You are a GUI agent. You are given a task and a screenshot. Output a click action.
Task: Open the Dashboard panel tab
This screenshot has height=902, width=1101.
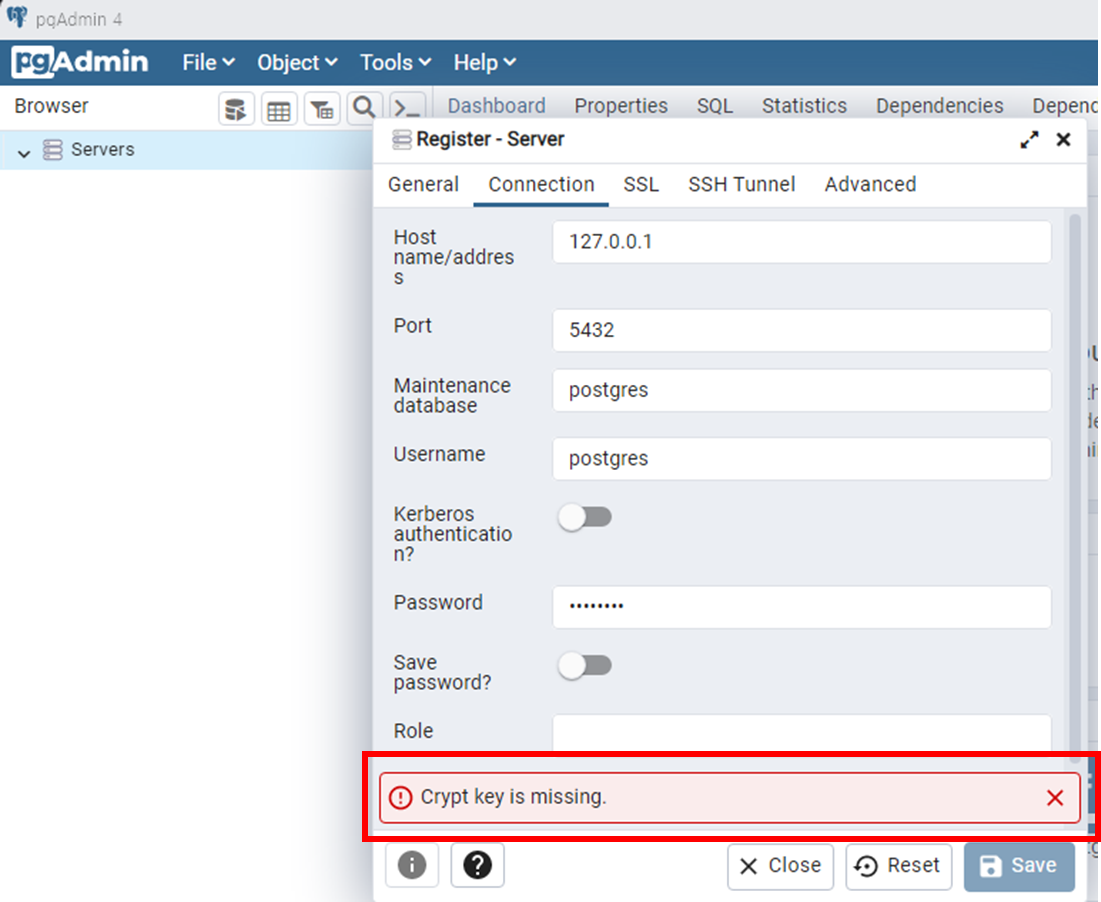(496, 105)
